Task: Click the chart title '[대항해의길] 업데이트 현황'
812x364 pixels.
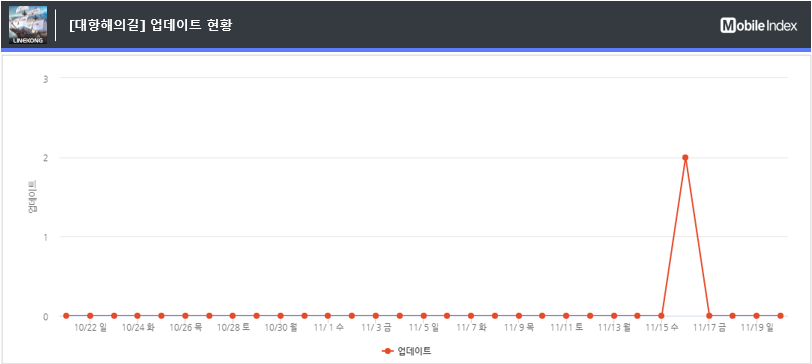Action: [151, 25]
